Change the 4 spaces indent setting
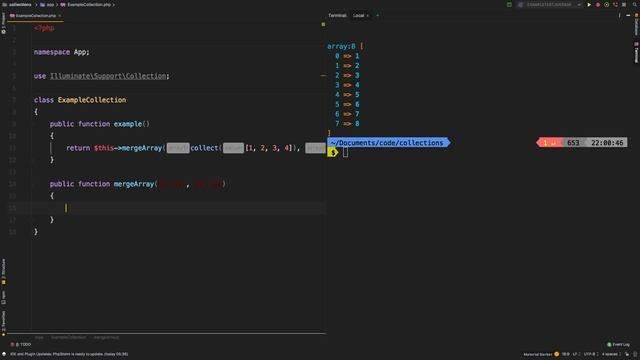 [x=610, y=354]
